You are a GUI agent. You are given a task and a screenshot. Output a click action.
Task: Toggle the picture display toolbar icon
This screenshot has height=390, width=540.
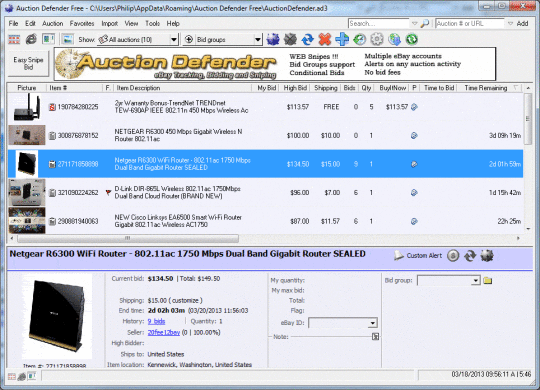pyautogui.click(x=68, y=39)
